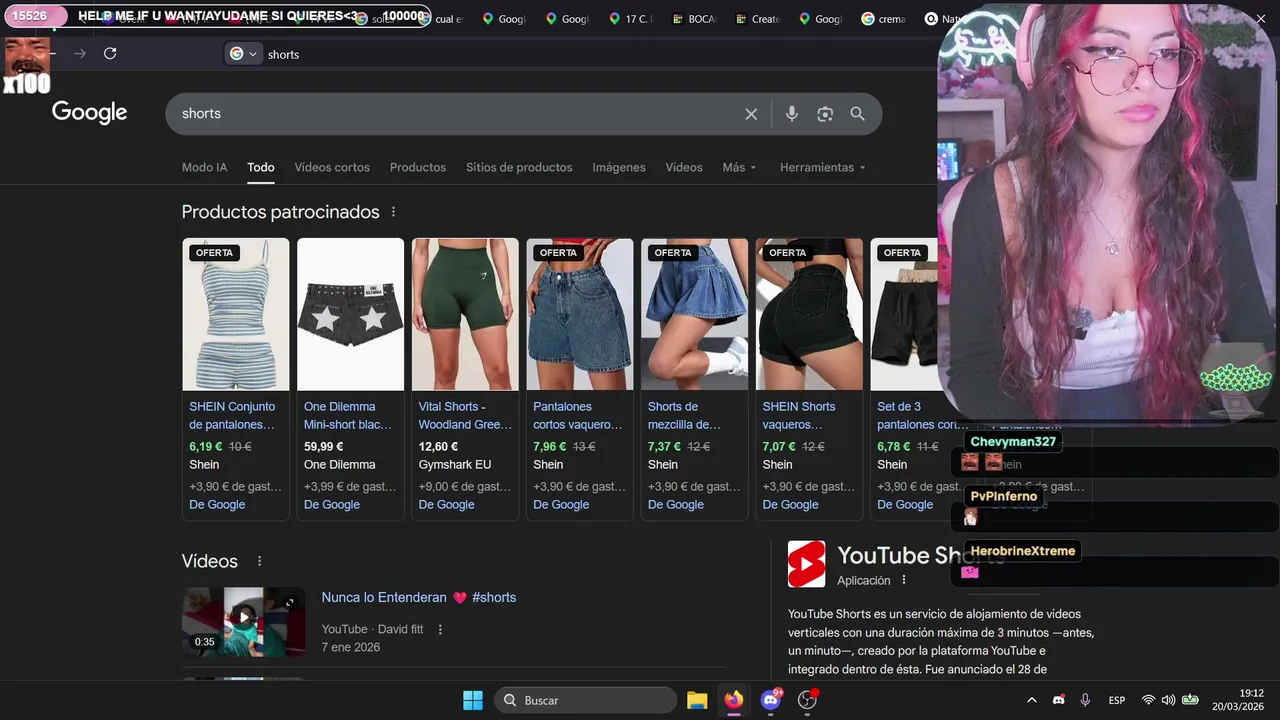Open the Vídeos section options menu
Screen dimensions: 1280x720
tap(259, 562)
